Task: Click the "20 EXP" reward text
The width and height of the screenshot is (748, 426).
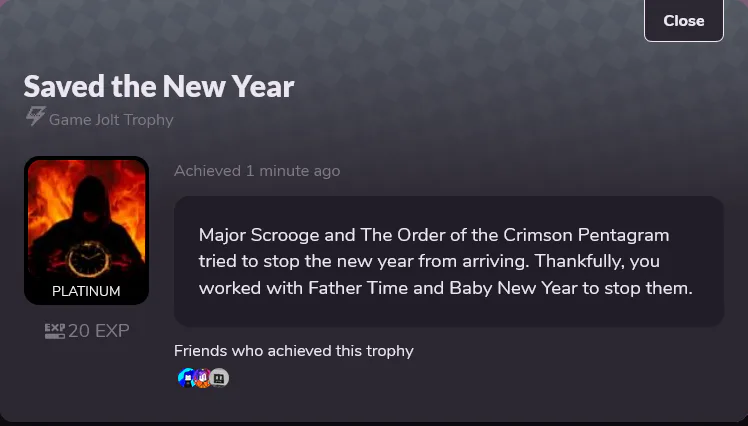Action: (x=99, y=331)
